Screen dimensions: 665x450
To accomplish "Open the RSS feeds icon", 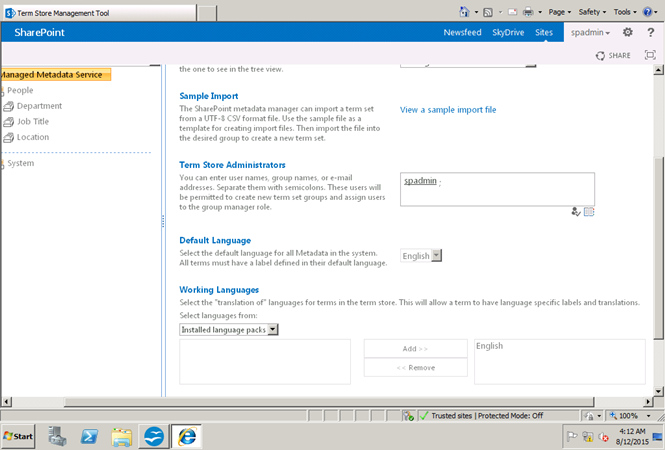I will click(488, 12).
